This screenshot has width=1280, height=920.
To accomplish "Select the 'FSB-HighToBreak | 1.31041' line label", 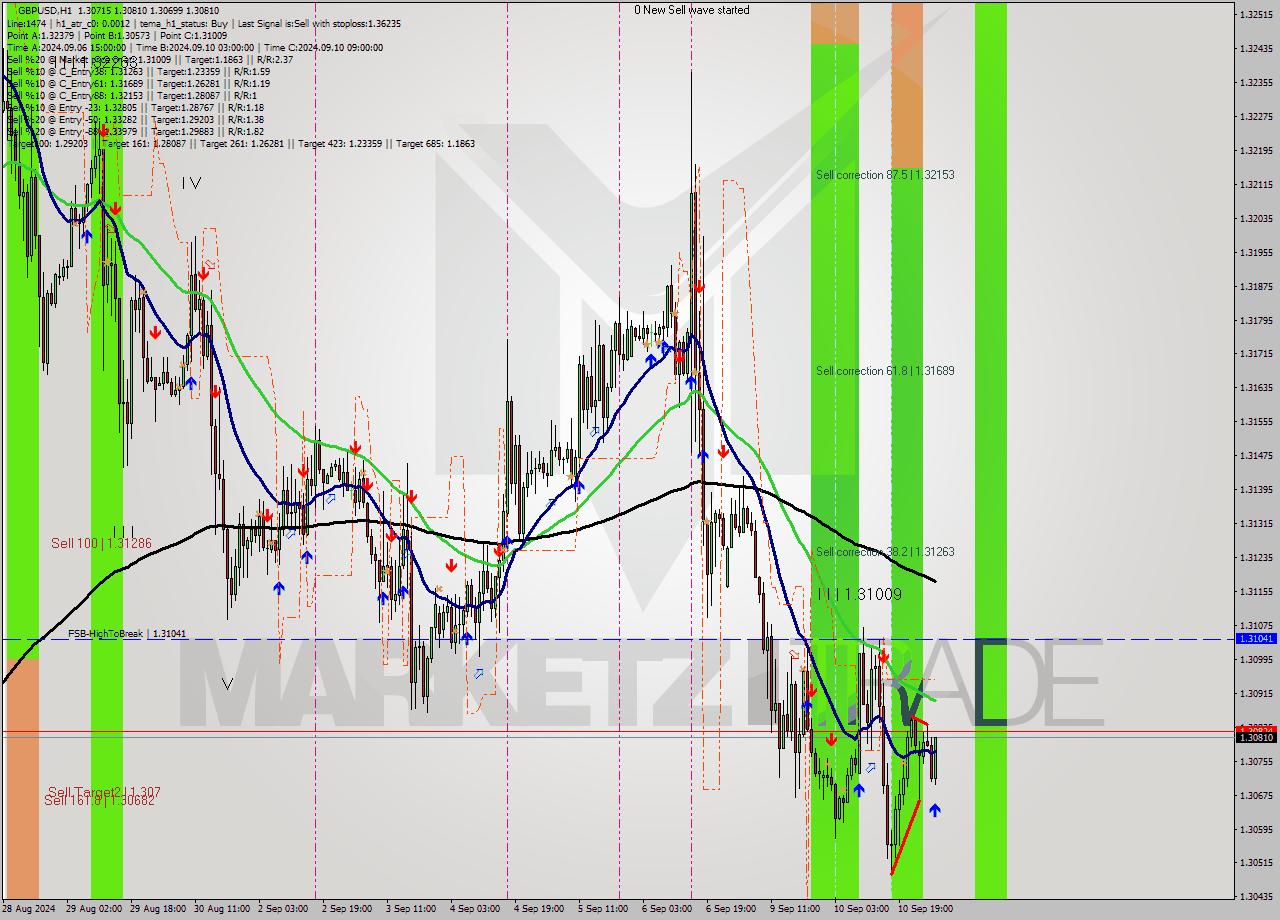I will pos(127,634).
